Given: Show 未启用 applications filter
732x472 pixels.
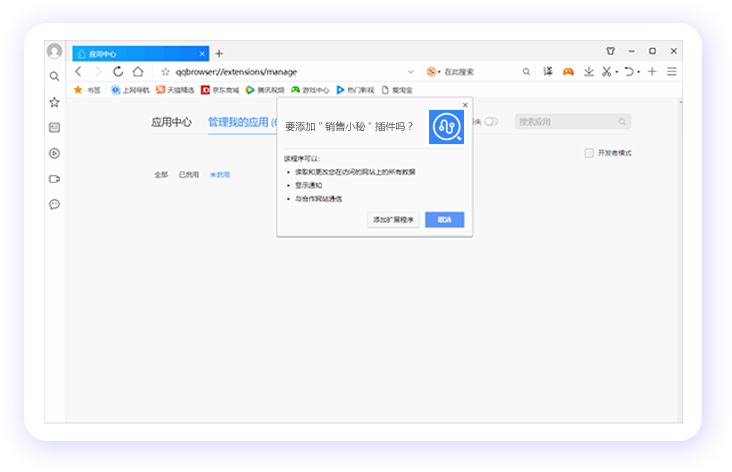Looking at the screenshot, I should coord(220,175).
